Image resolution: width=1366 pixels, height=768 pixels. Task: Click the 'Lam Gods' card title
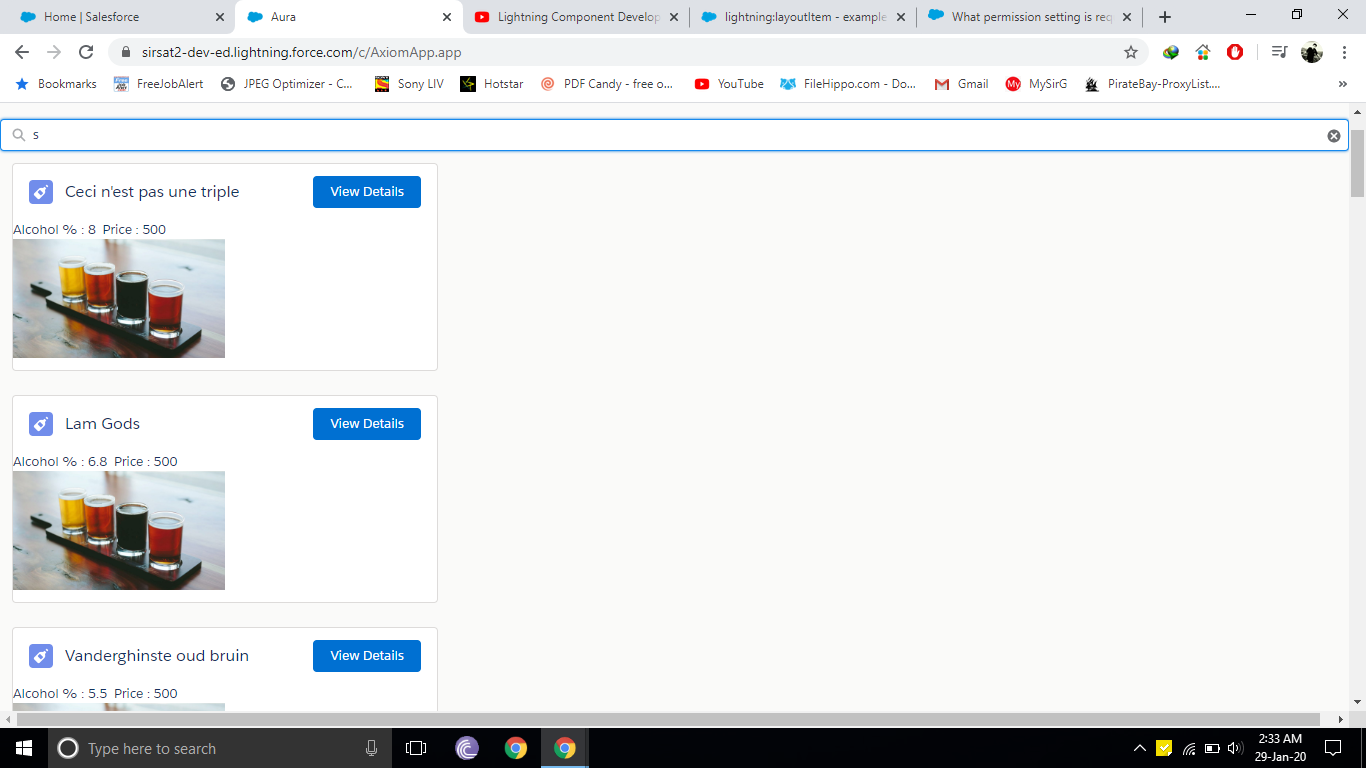[102, 424]
